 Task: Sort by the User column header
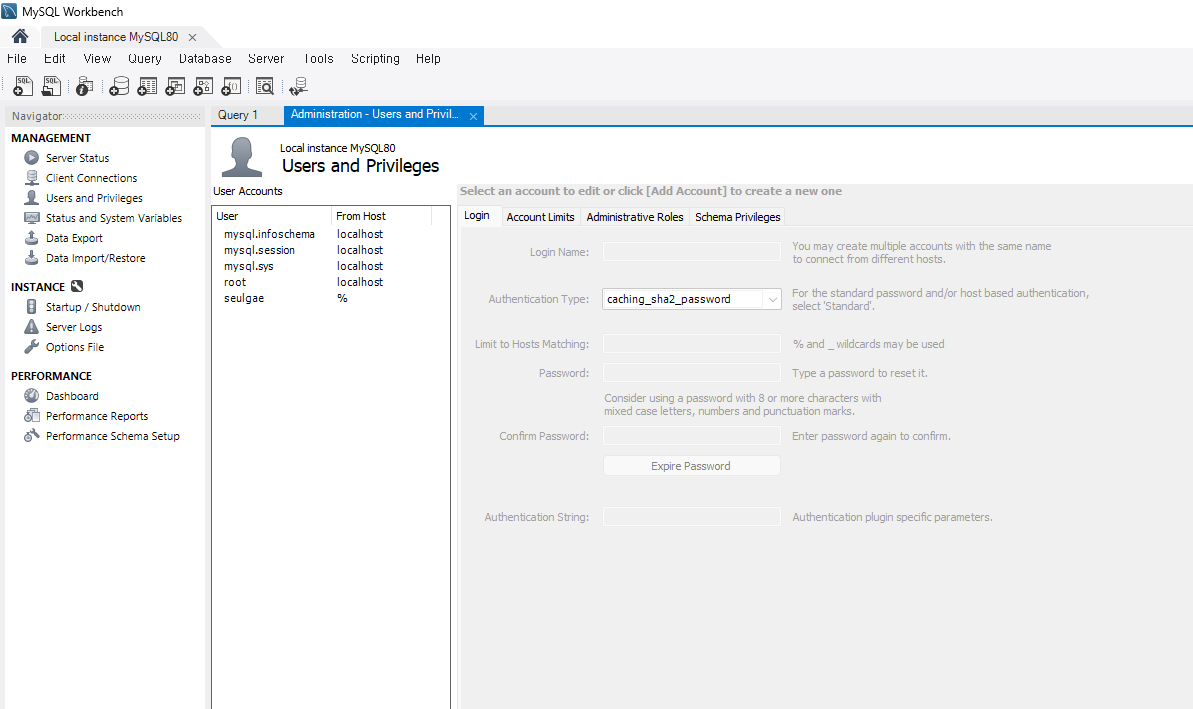(272, 216)
